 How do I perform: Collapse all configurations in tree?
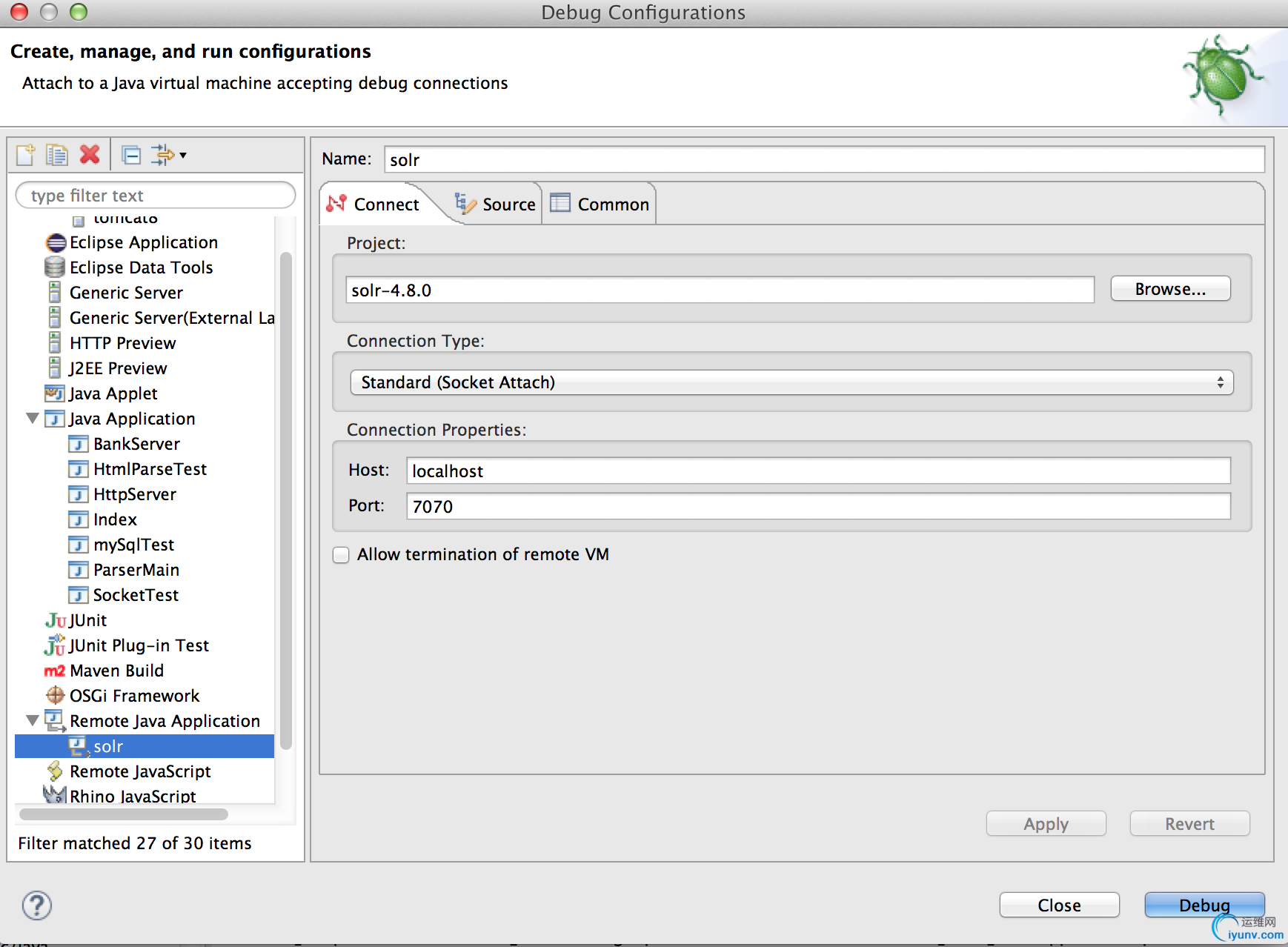(132, 155)
